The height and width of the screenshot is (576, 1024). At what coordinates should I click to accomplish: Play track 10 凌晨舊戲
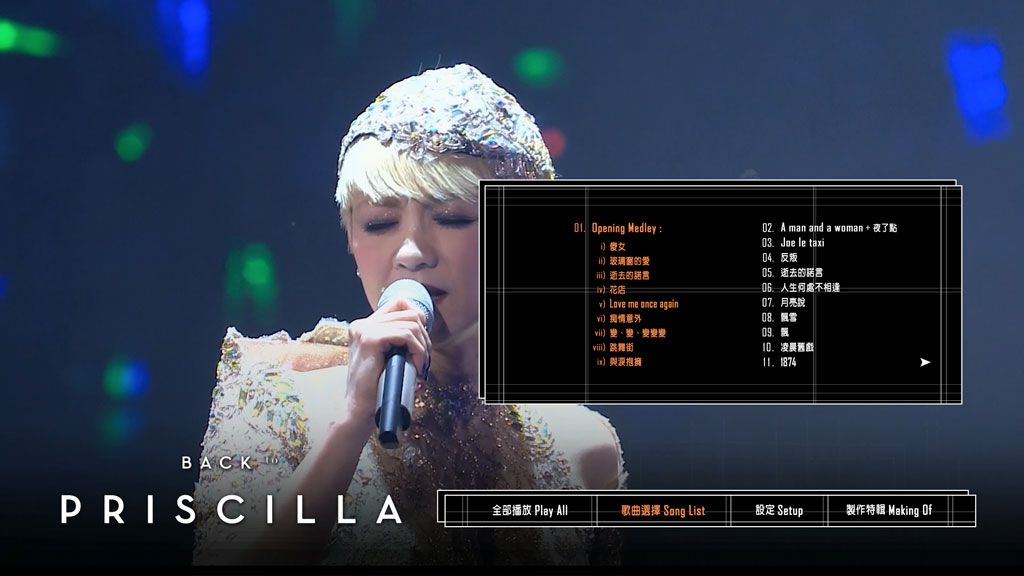(788, 347)
